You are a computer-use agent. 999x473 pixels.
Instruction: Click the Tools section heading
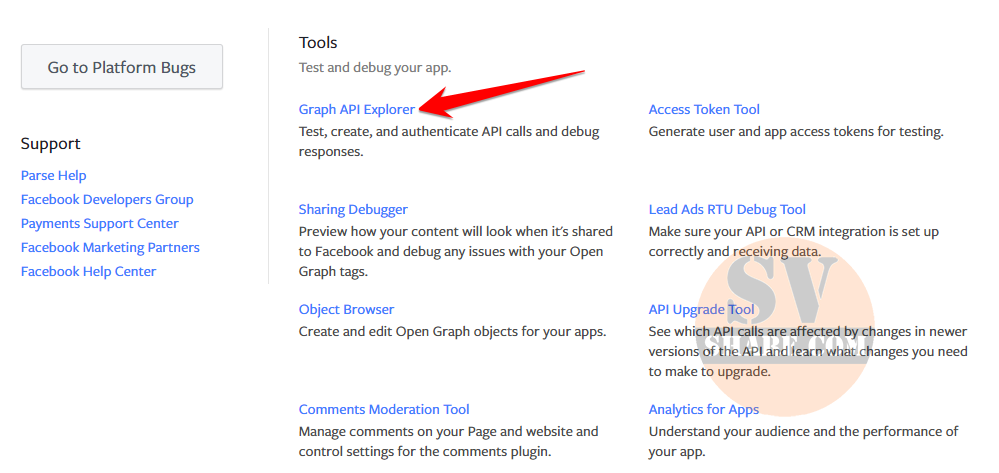[318, 42]
